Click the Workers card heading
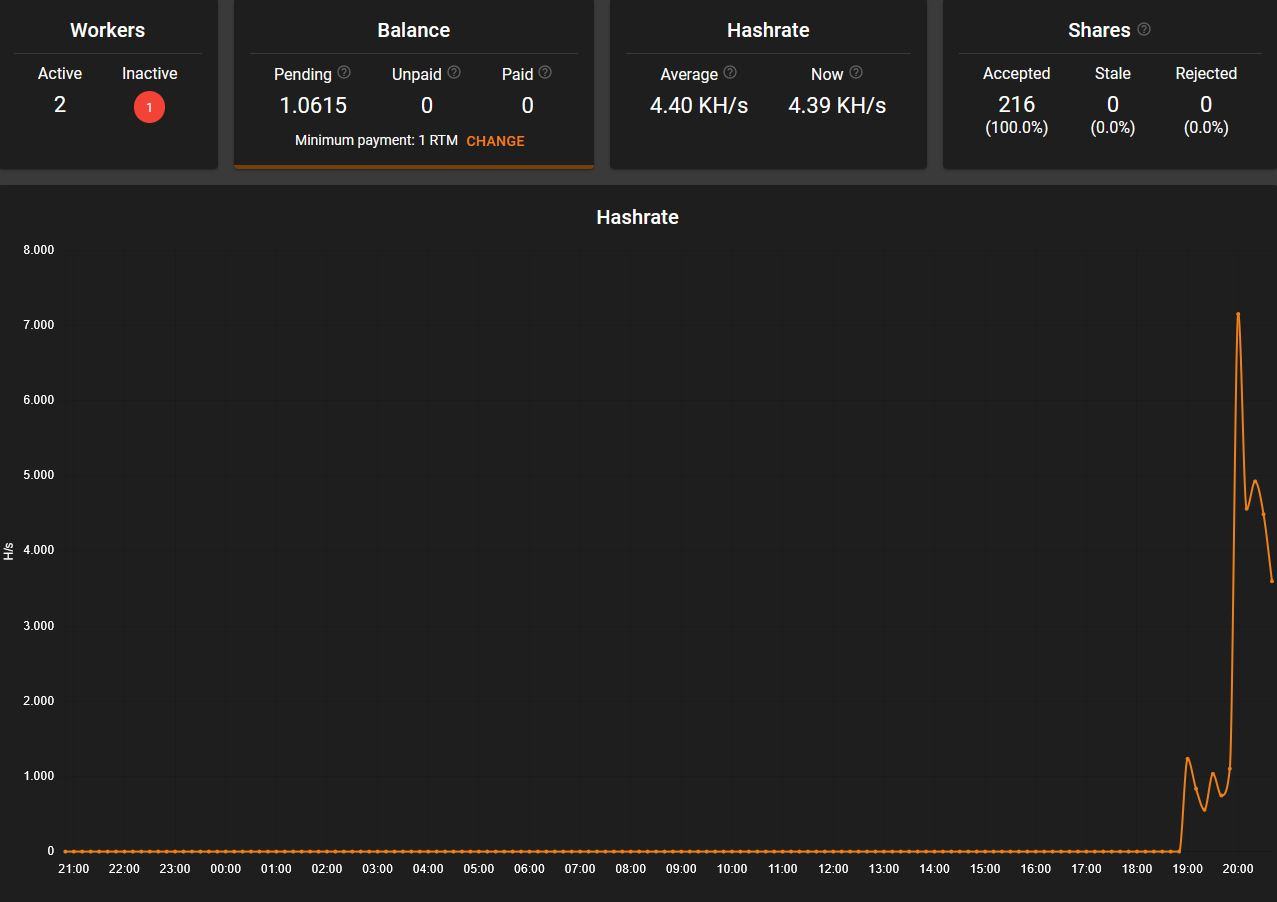Image resolution: width=1277 pixels, height=902 pixels. point(107,30)
